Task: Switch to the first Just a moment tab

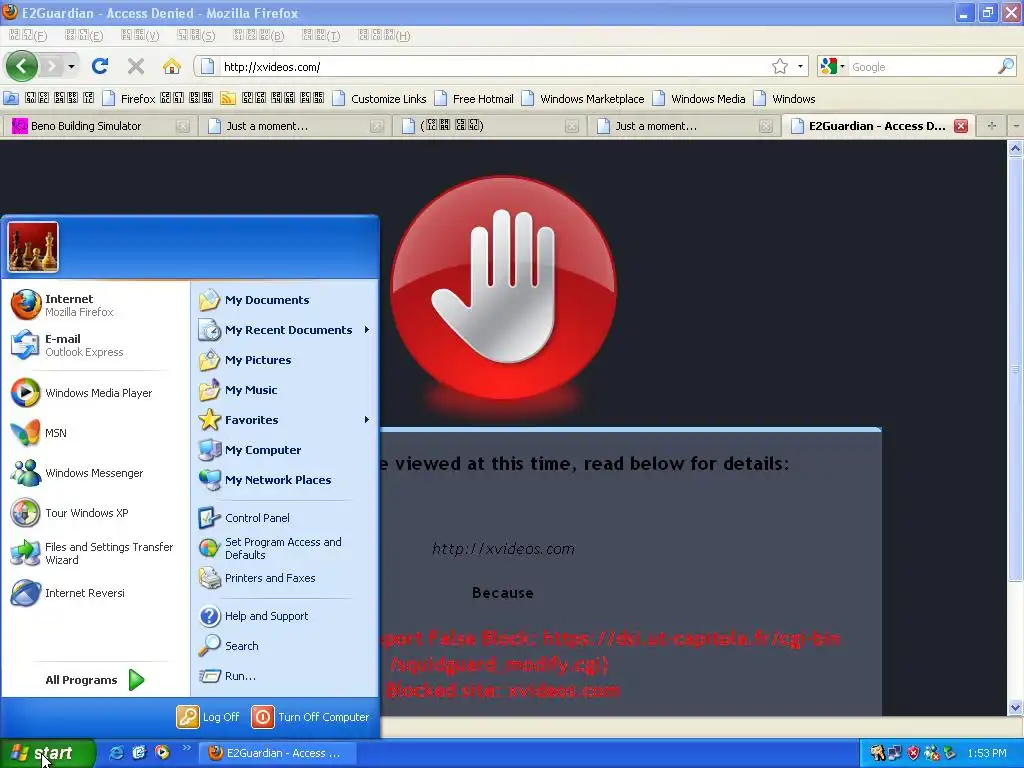Action: coord(295,126)
